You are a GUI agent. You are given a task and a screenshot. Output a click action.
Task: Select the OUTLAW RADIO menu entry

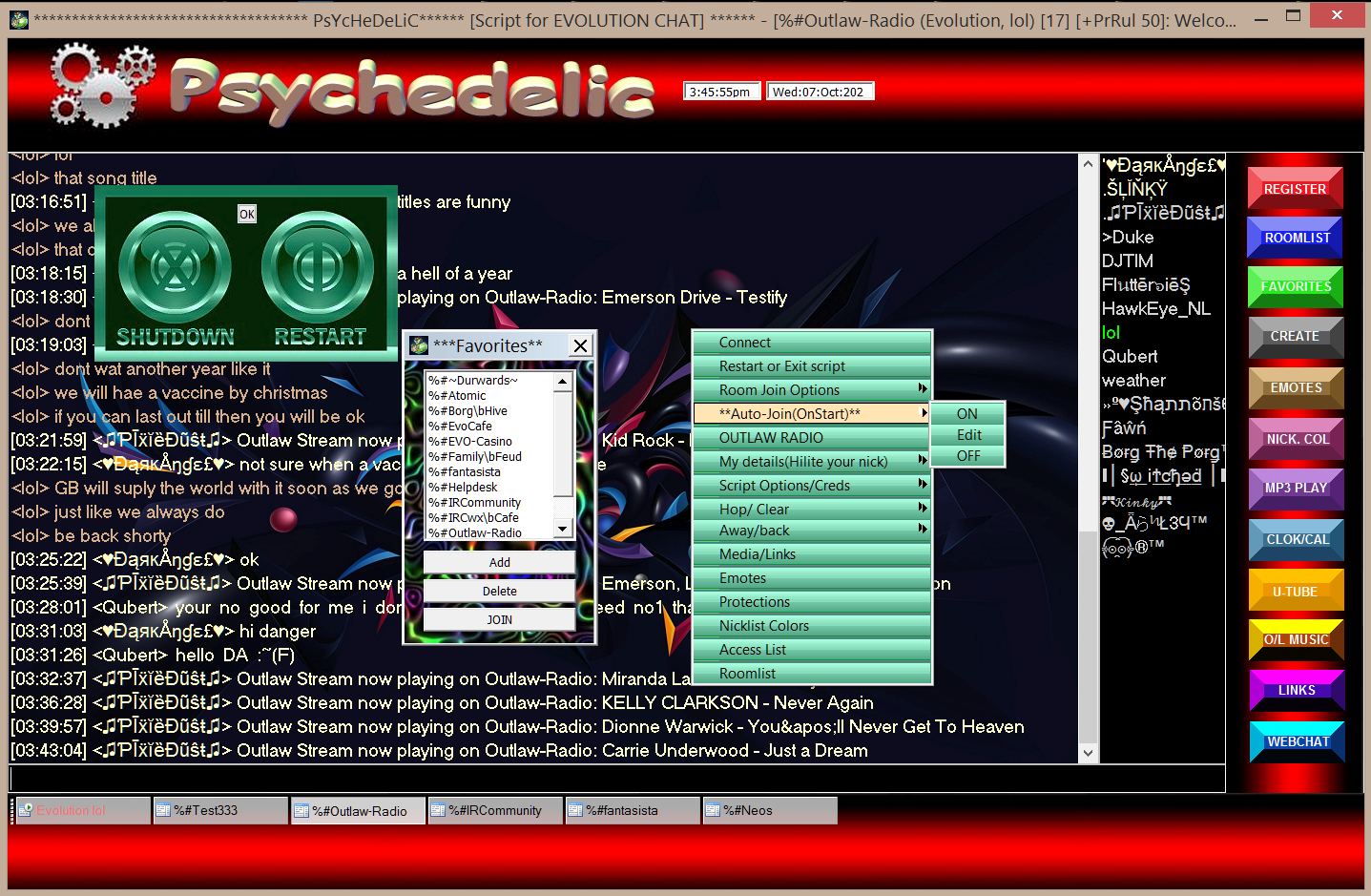pyautogui.click(x=811, y=438)
